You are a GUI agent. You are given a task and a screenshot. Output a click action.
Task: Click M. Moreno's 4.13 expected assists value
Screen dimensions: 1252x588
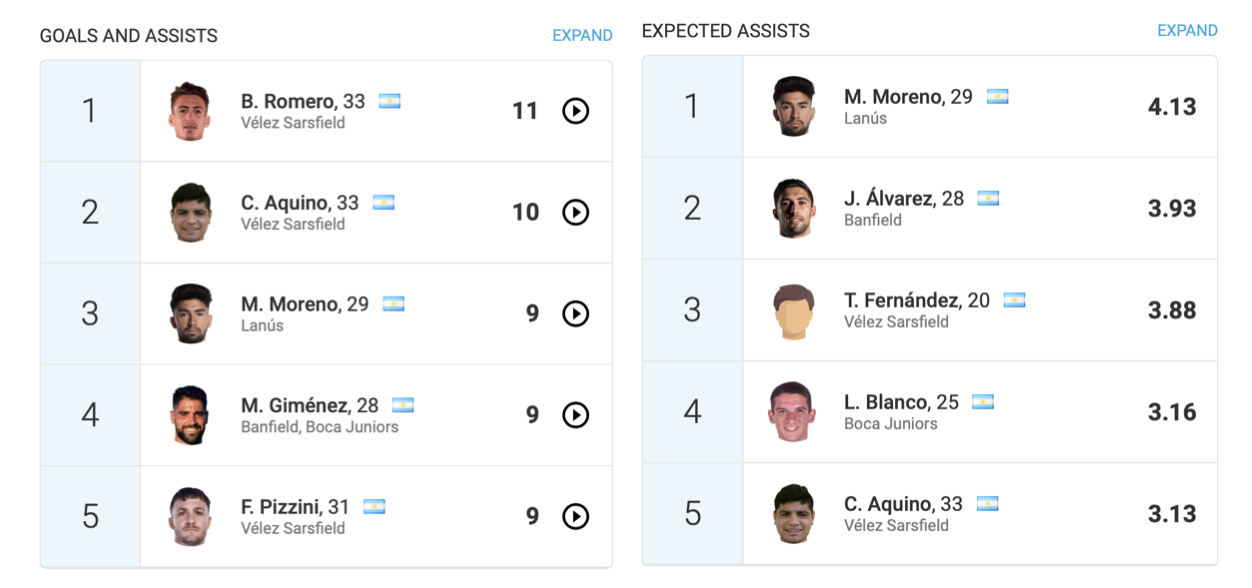1172,107
